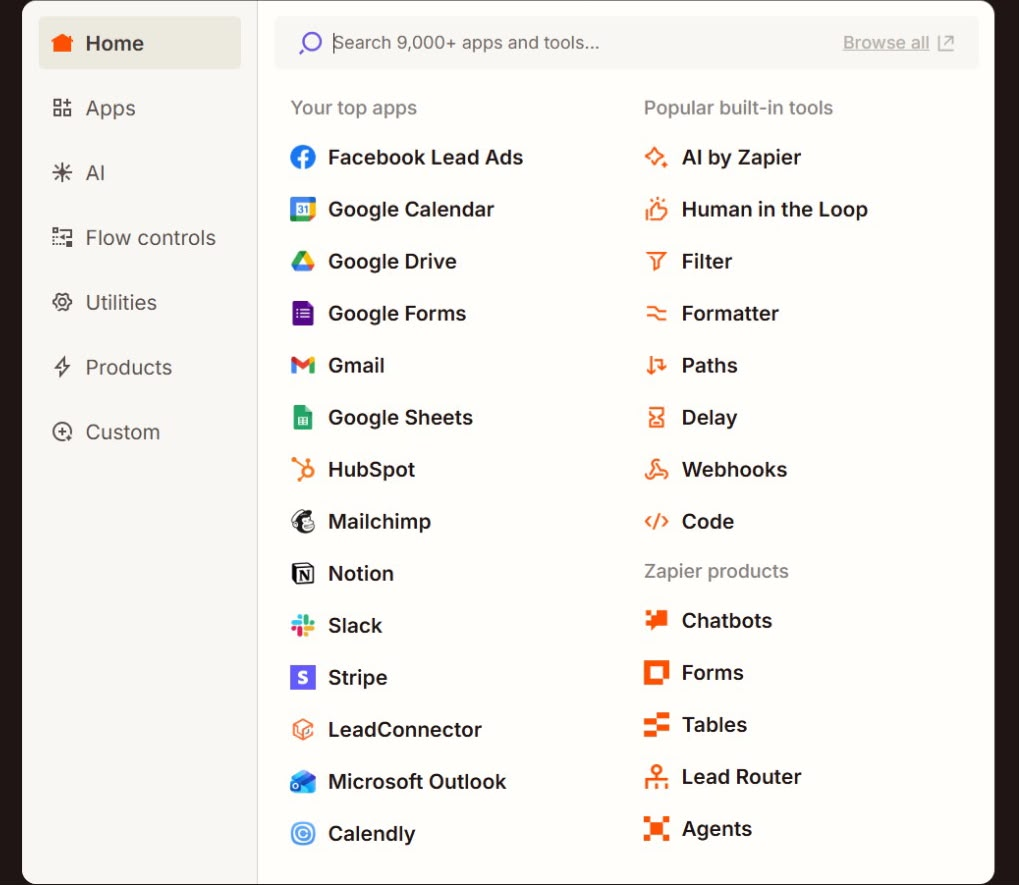Image resolution: width=1019 pixels, height=885 pixels.
Task: Select the AI by Zapier label
Action: 741,157
